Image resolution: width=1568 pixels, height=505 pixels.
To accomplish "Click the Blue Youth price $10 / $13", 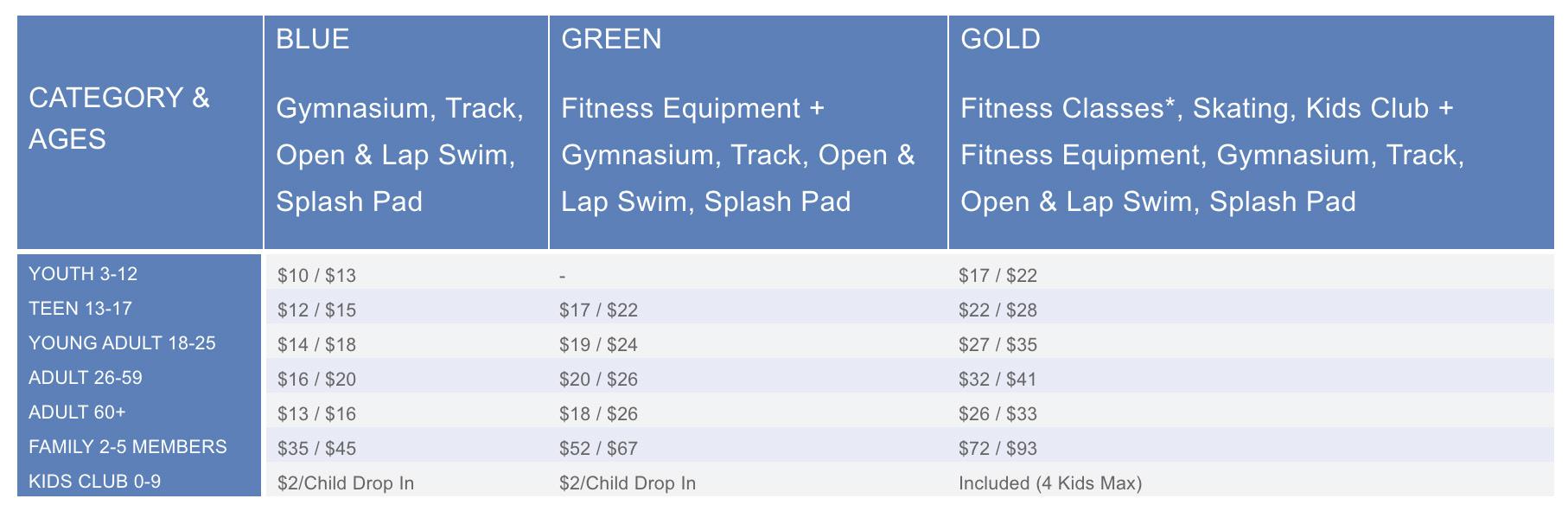I will click(x=316, y=276).
